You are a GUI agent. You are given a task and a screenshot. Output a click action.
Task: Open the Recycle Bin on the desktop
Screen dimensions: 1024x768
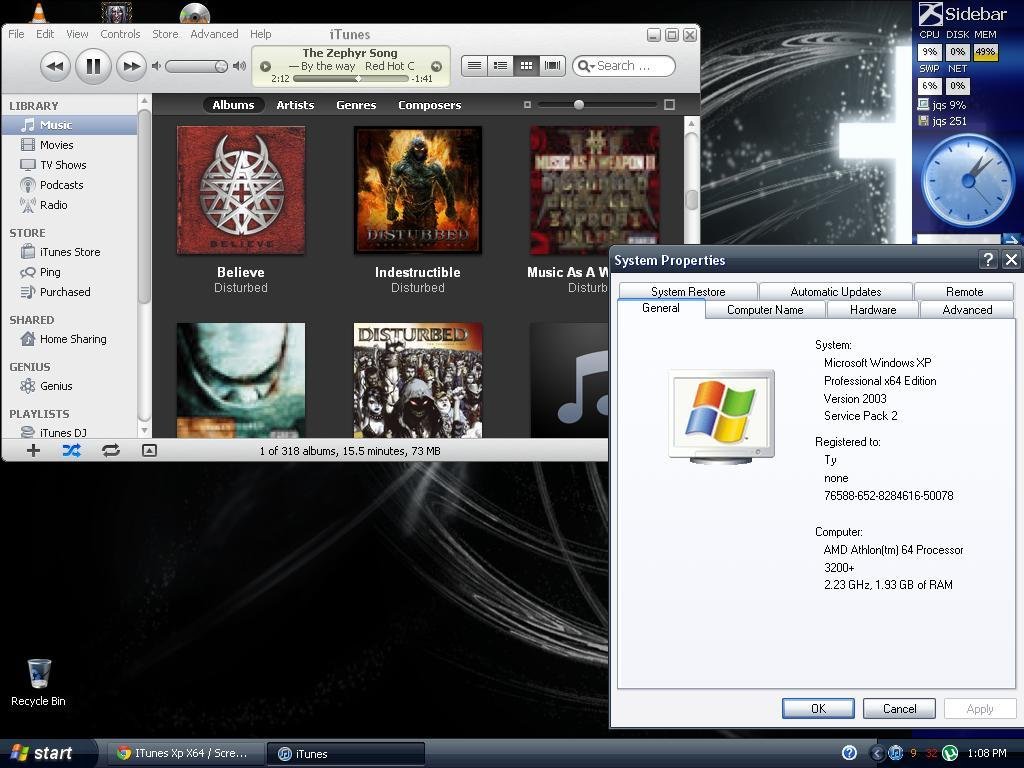(39, 683)
